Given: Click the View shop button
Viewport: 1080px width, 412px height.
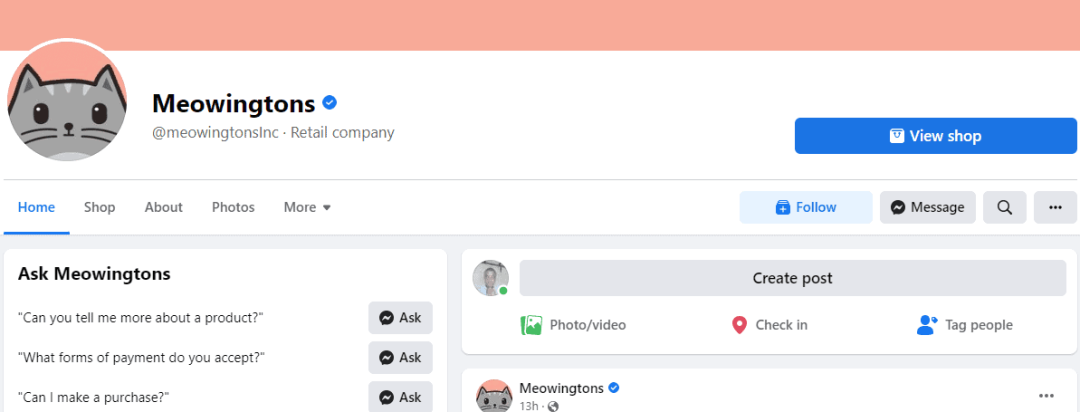Looking at the screenshot, I should pos(935,136).
